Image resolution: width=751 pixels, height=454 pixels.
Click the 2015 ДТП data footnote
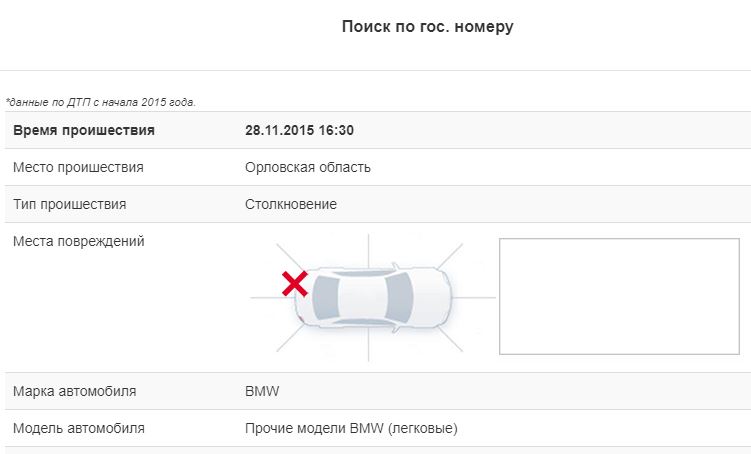click(x=101, y=102)
